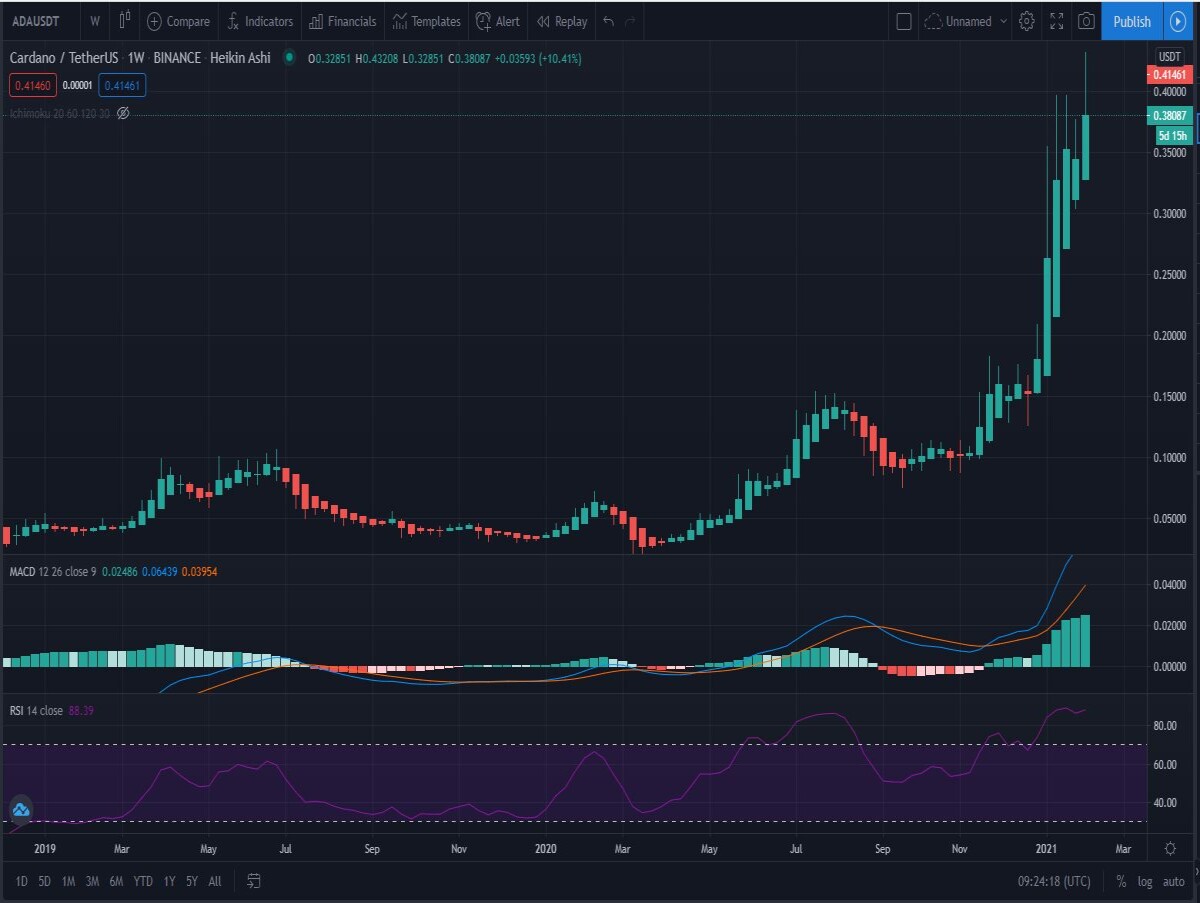Open the Indicators menu

click(260, 20)
